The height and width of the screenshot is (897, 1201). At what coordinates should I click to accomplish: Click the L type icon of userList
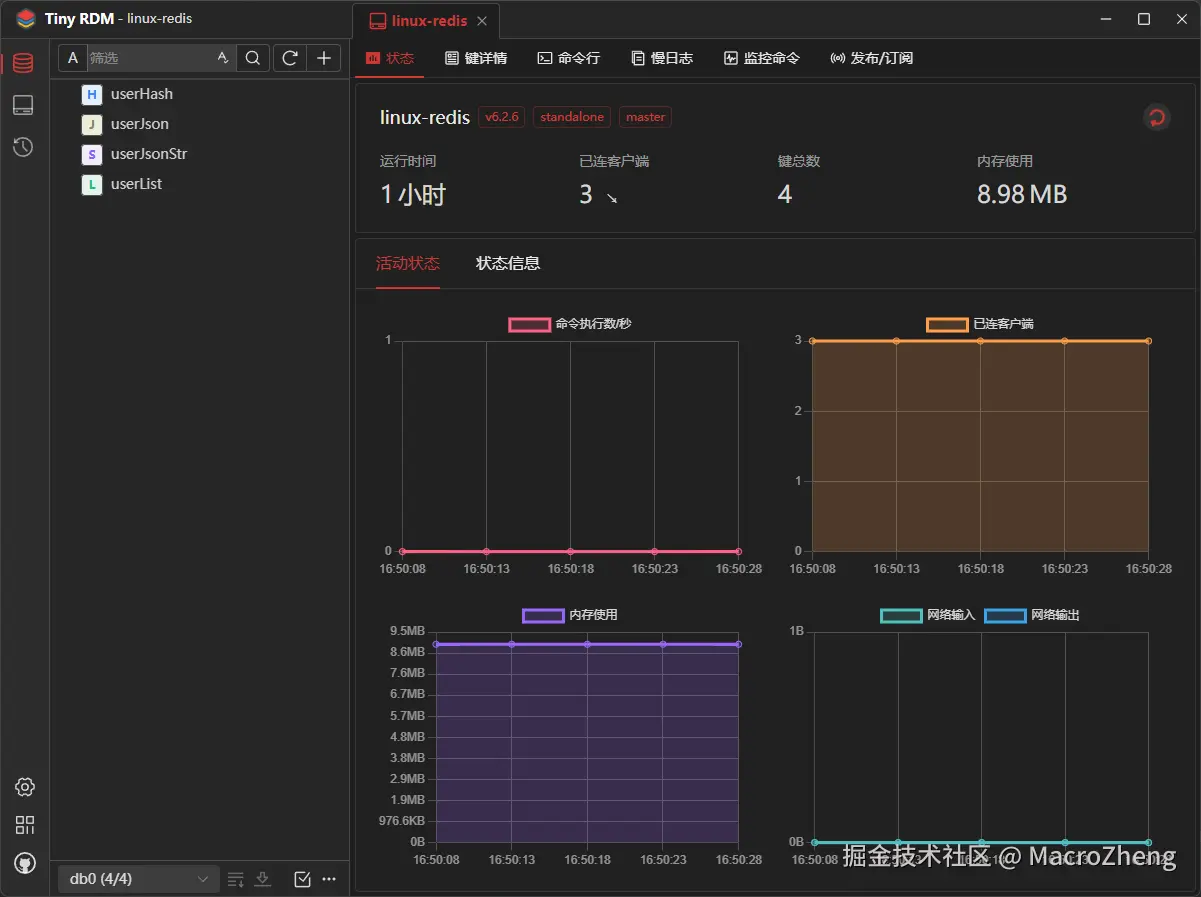pos(92,184)
